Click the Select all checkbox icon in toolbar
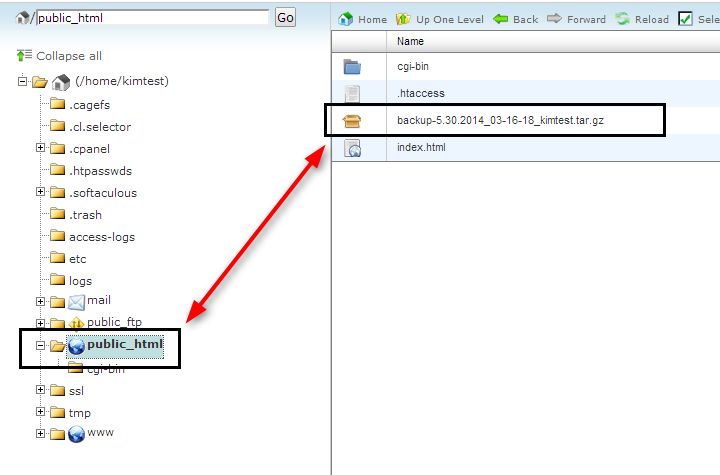 685,19
